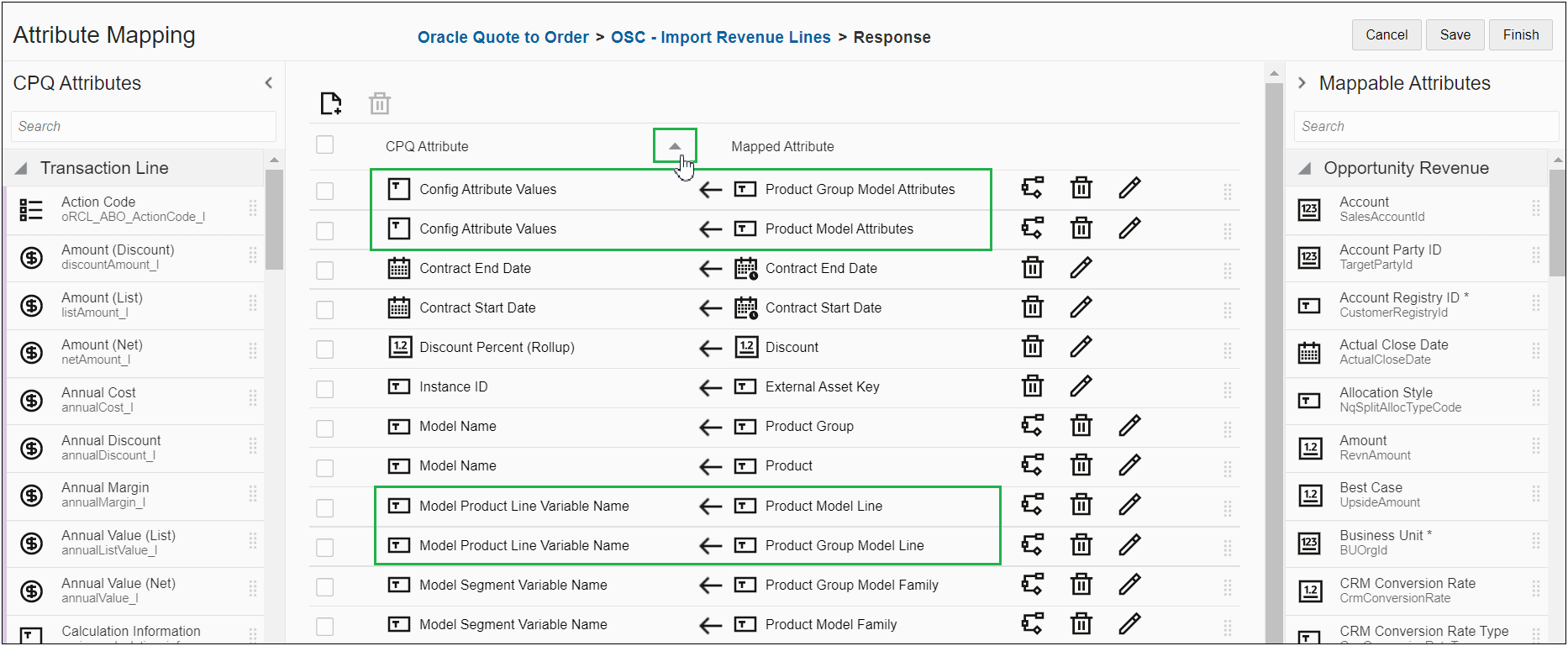Viewport: 1568px width, 646px height.
Task: Select checkbox for Instance ID row
Action: pyautogui.click(x=325, y=389)
